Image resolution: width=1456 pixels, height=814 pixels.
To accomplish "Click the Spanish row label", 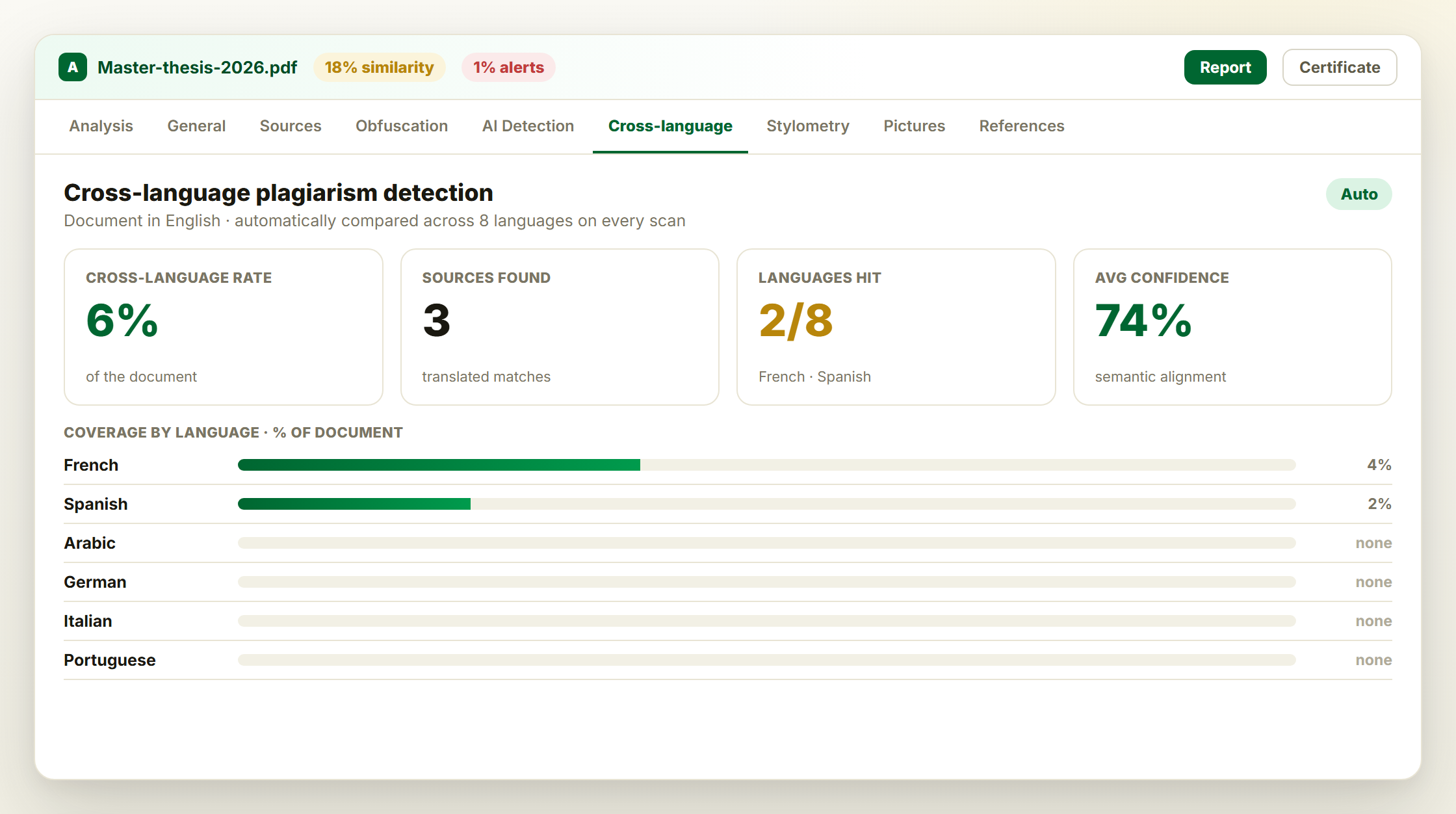I will [96, 504].
